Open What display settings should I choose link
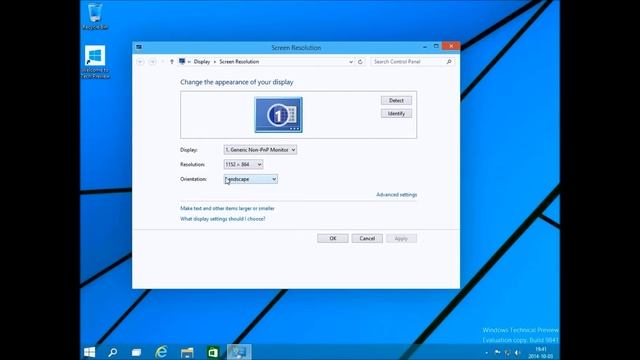Image resolution: width=640 pixels, height=360 pixels. point(223,219)
